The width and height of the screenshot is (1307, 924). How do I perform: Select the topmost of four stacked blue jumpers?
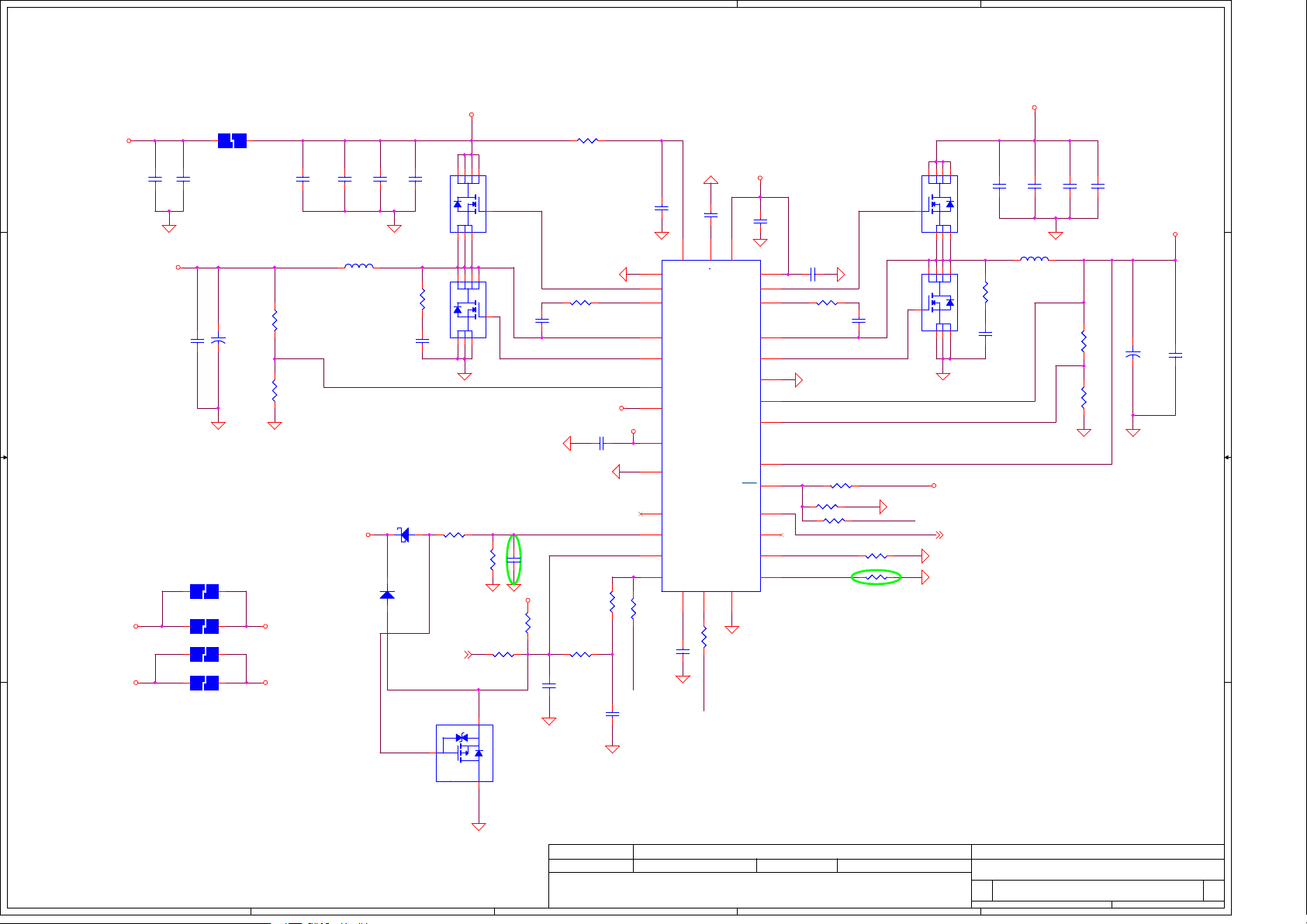204,591
